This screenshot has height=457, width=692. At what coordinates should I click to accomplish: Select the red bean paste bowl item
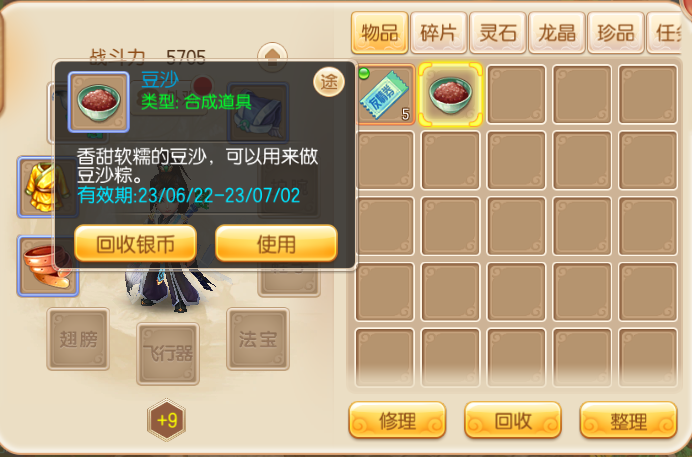tap(450, 94)
